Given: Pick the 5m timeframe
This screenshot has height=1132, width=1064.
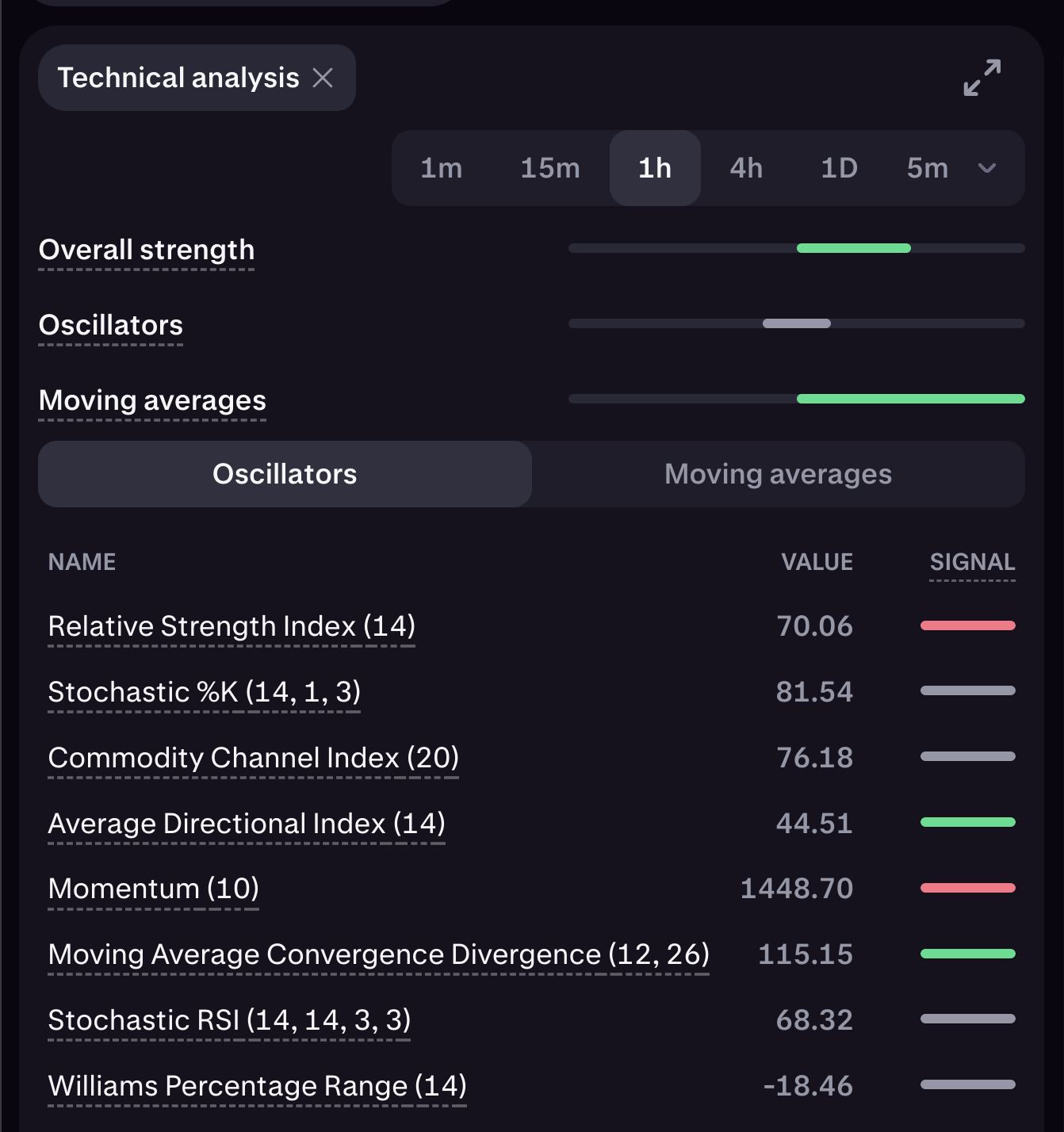Looking at the screenshot, I should click(x=927, y=168).
